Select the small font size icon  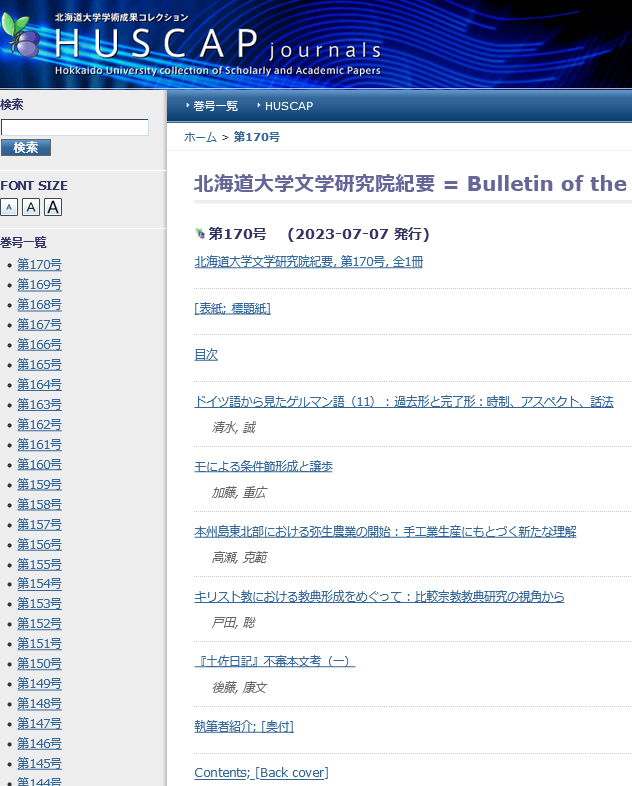pos(9,207)
